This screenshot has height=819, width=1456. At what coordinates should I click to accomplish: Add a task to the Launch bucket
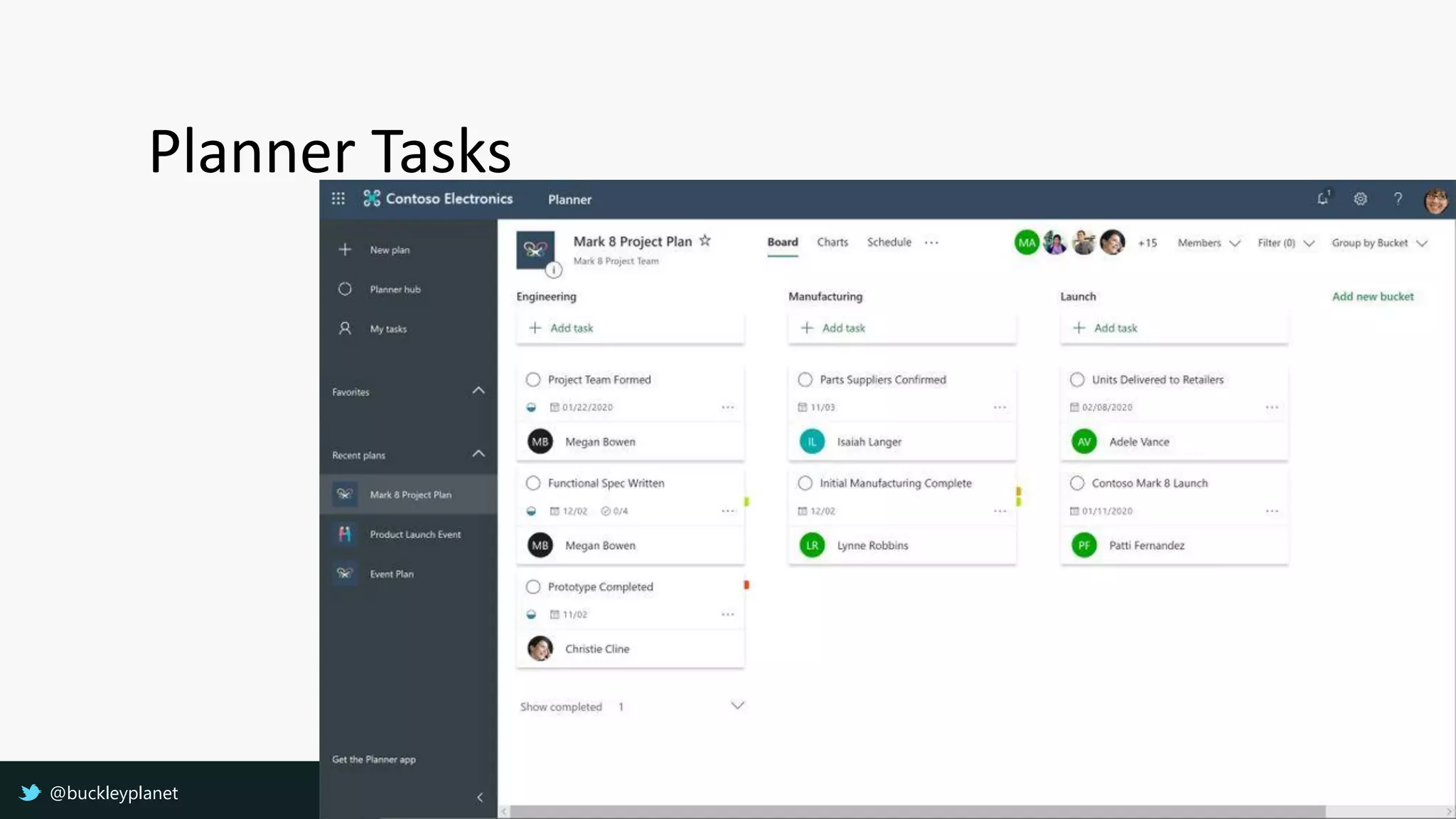click(1174, 328)
